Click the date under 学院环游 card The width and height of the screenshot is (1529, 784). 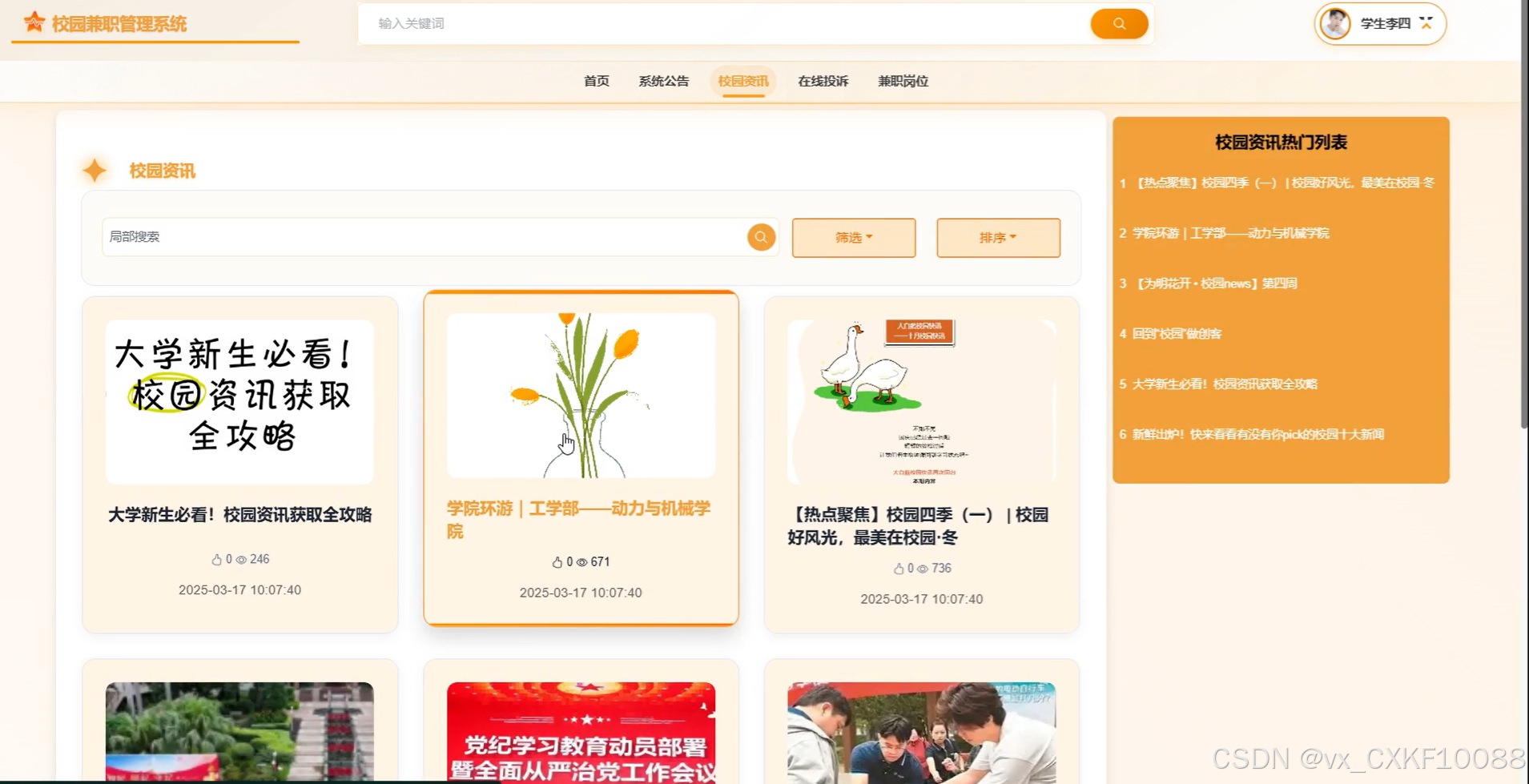point(581,593)
